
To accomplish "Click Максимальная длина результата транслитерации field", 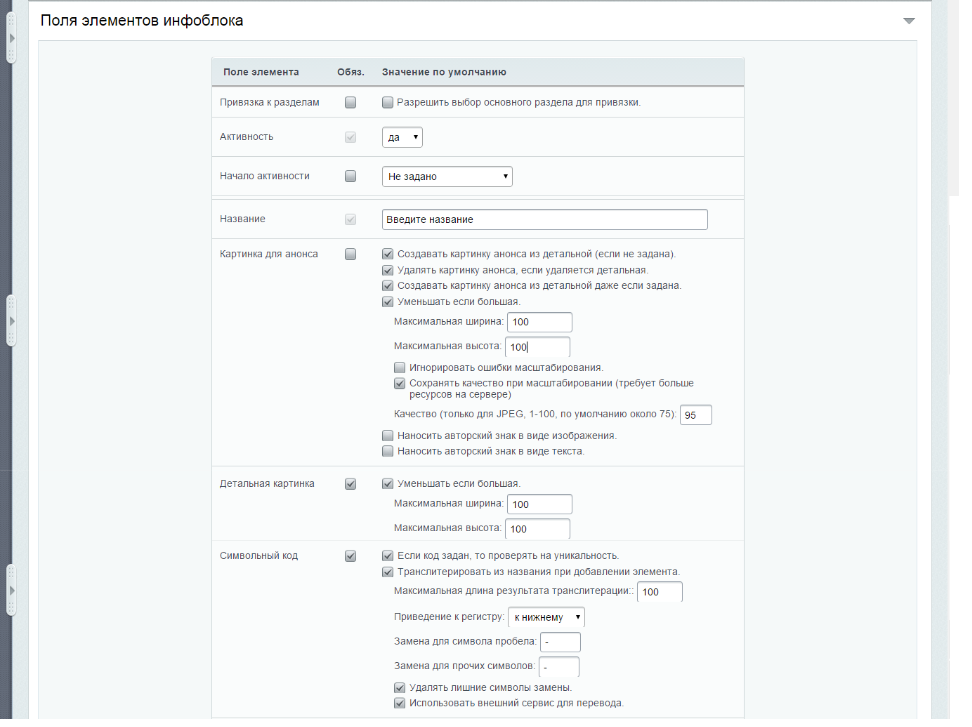I will [660, 592].
